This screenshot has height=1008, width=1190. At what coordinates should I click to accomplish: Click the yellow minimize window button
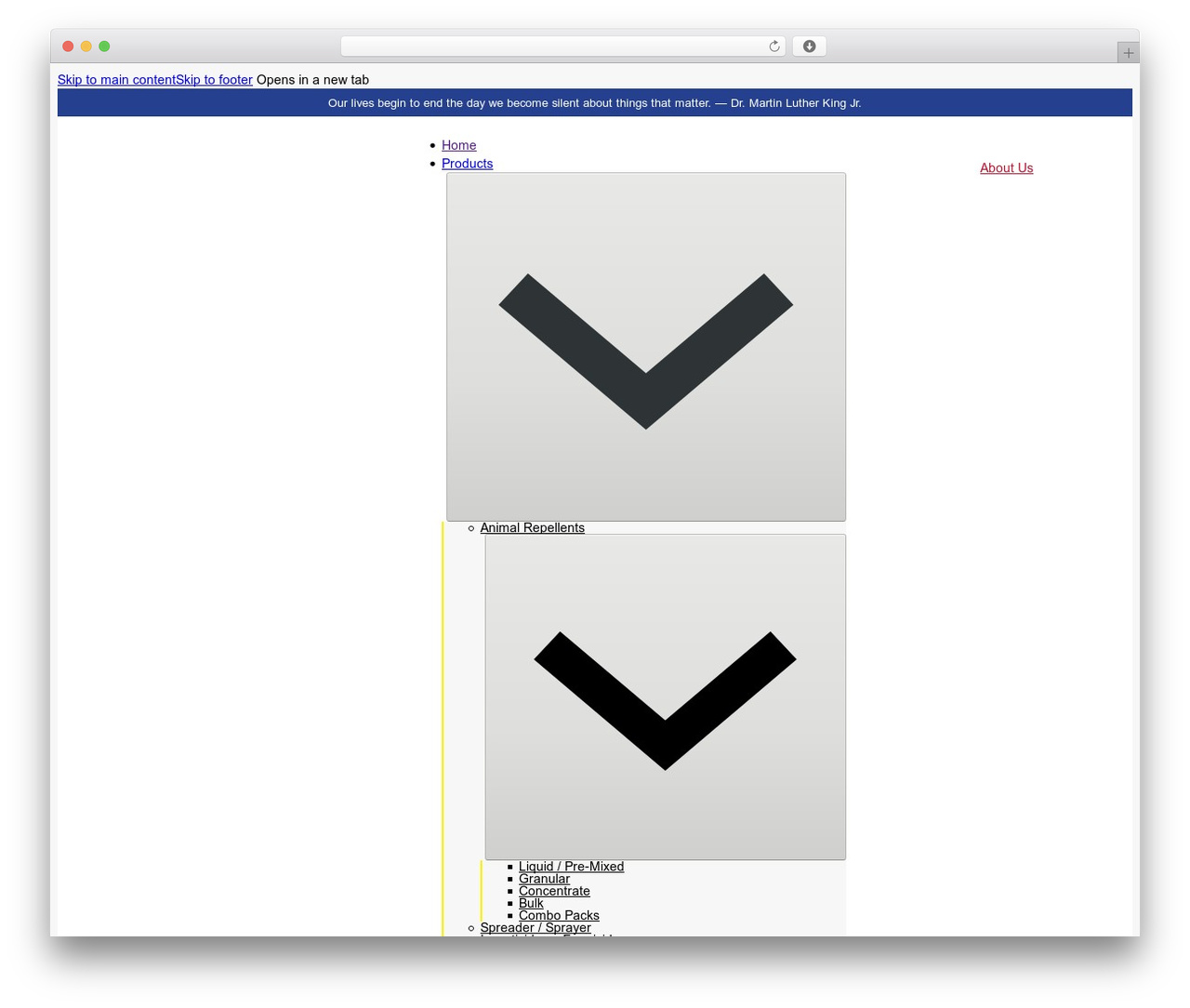click(x=86, y=46)
